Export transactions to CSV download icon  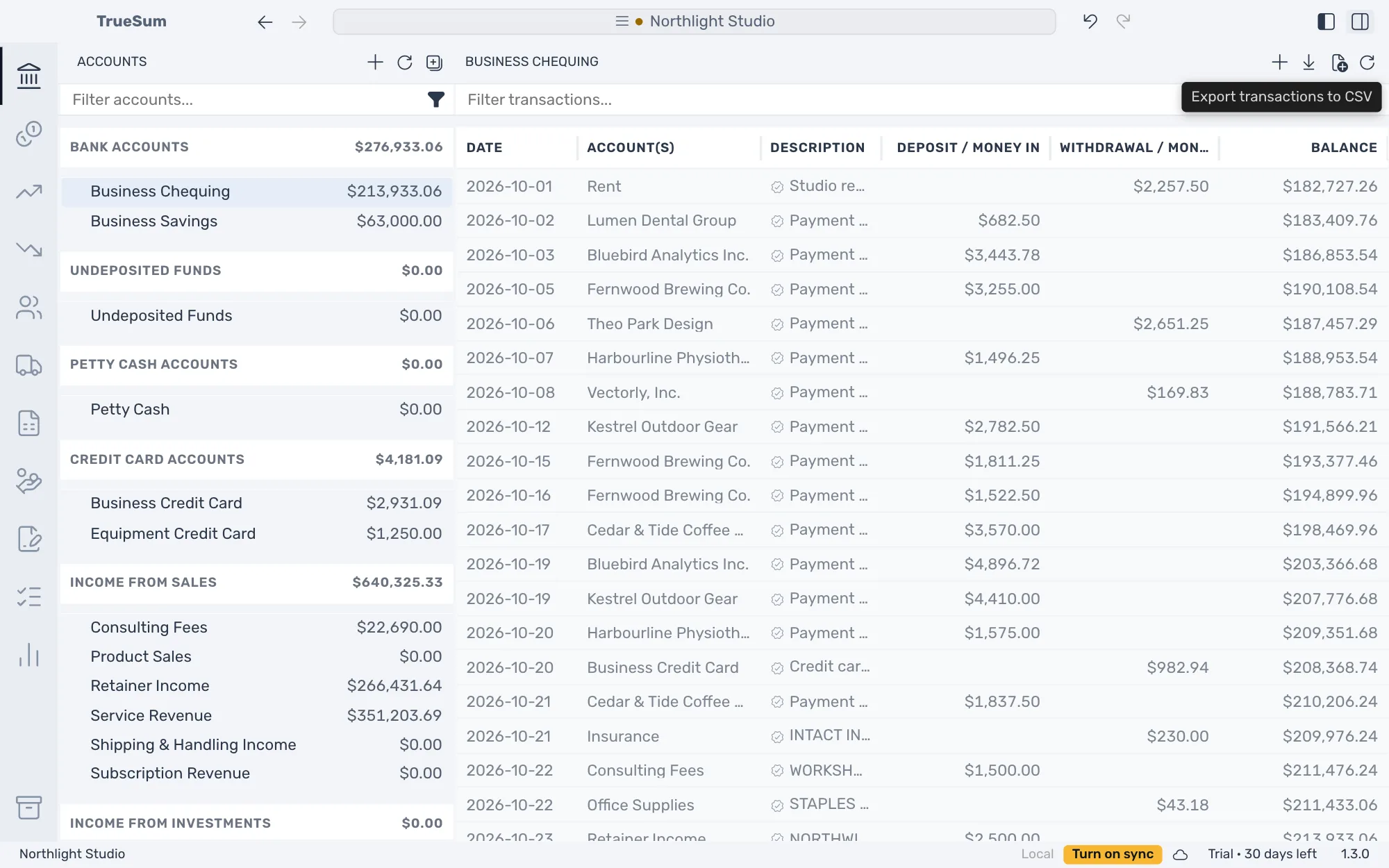(x=1308, y=62)
